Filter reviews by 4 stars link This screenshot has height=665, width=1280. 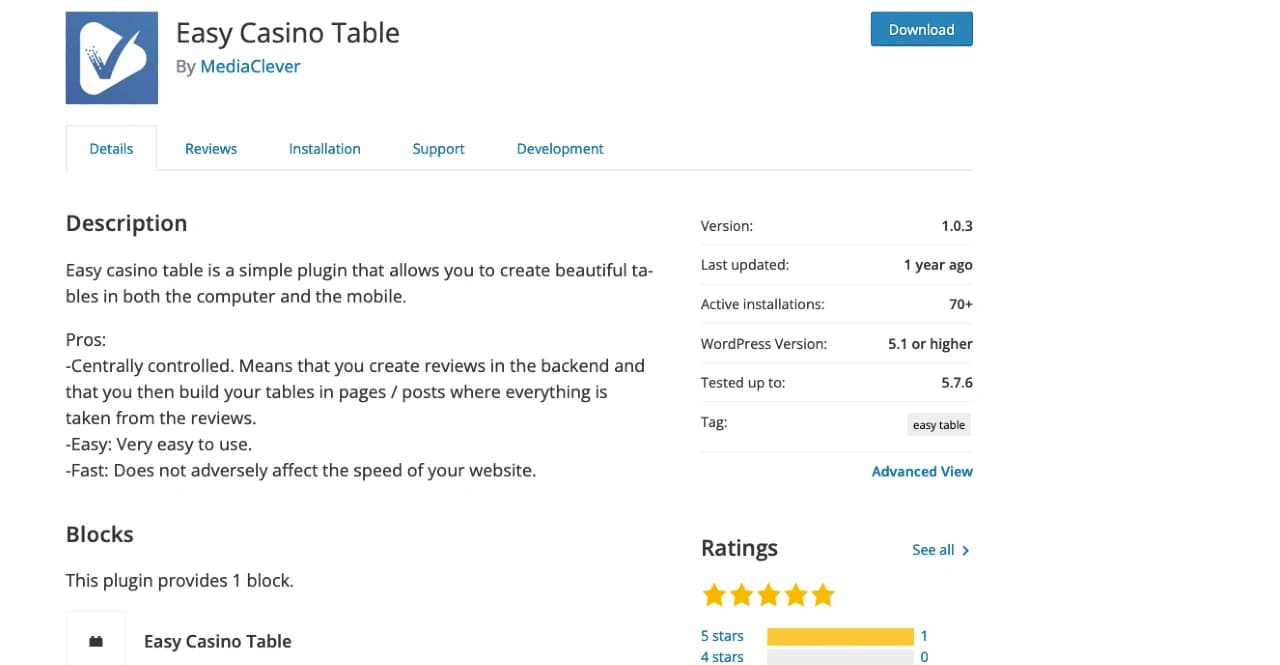click(x=722, y=657)
